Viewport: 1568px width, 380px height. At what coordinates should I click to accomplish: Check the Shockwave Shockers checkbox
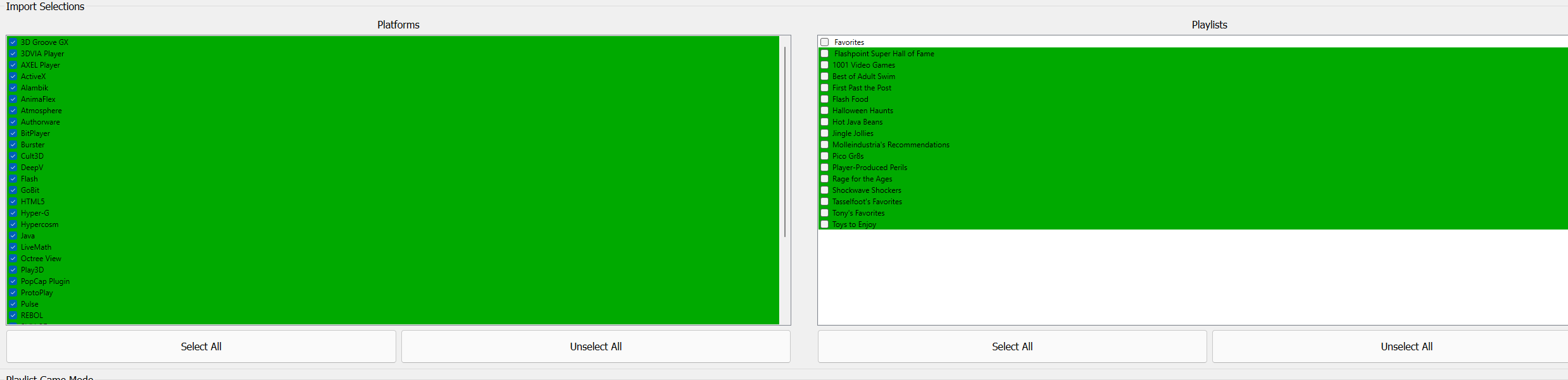[825, 190]
